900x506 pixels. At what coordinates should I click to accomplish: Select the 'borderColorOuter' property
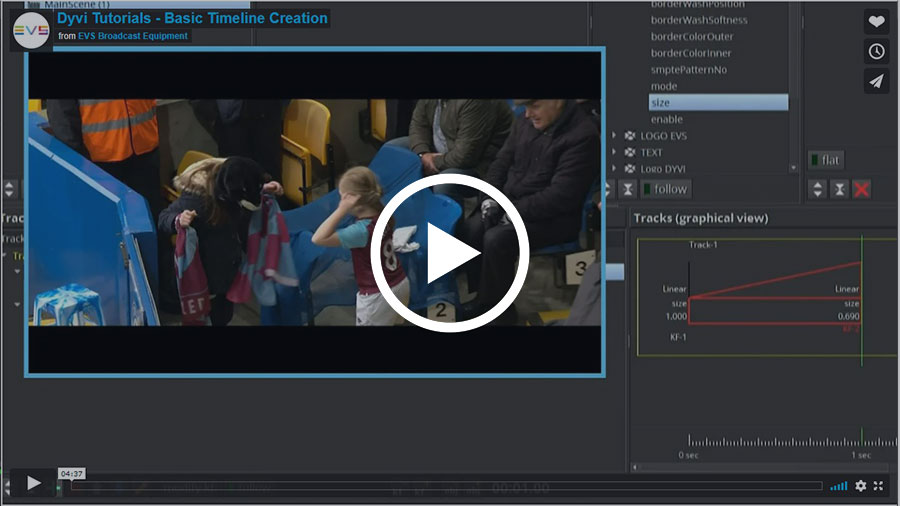point(692,36)
